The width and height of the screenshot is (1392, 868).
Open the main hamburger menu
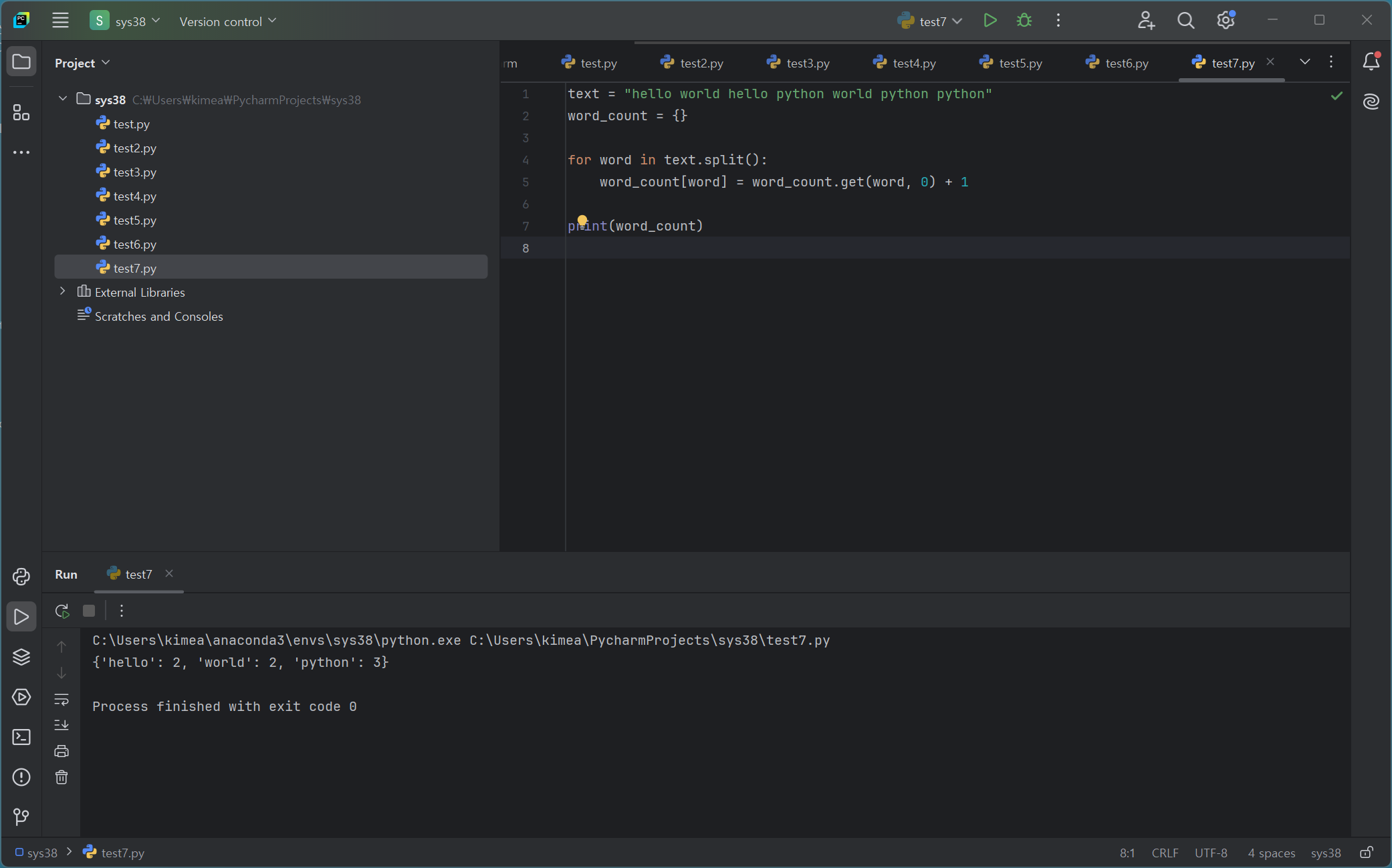click(60, 21)
